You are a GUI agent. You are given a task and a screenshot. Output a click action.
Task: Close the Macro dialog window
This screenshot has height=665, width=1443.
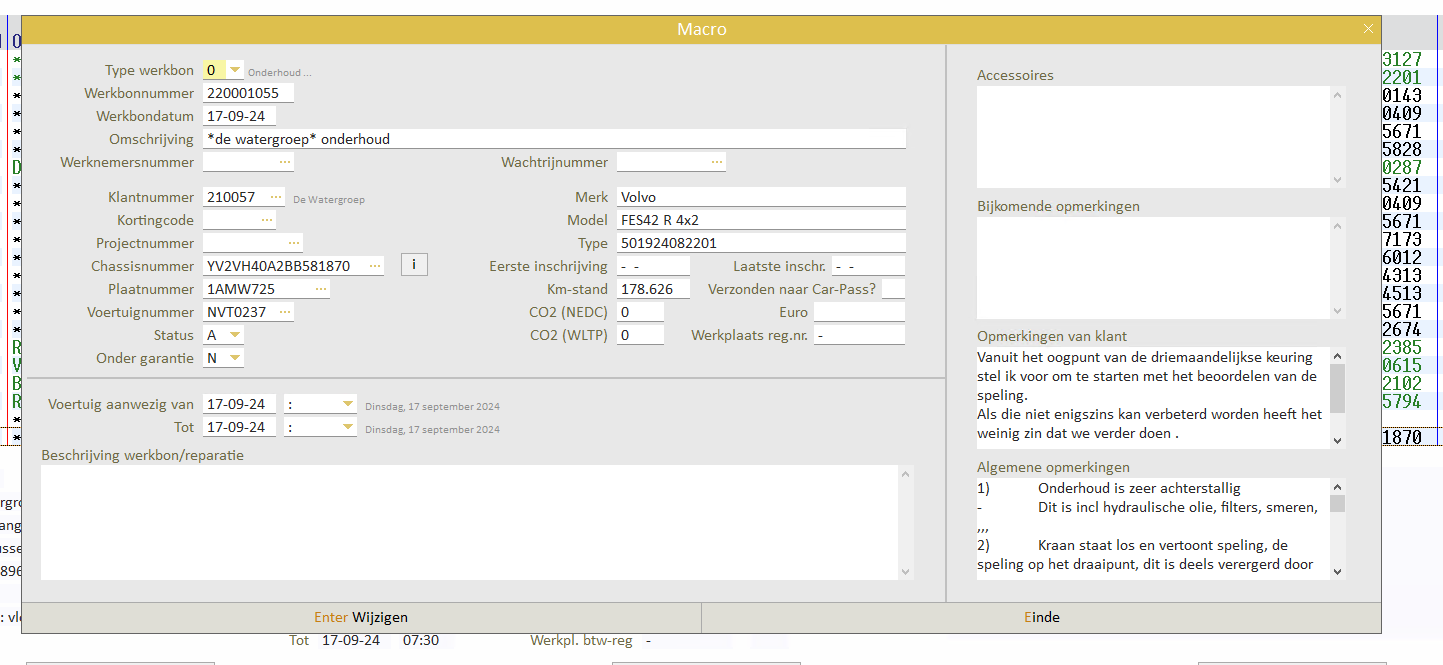[1368, 29]
